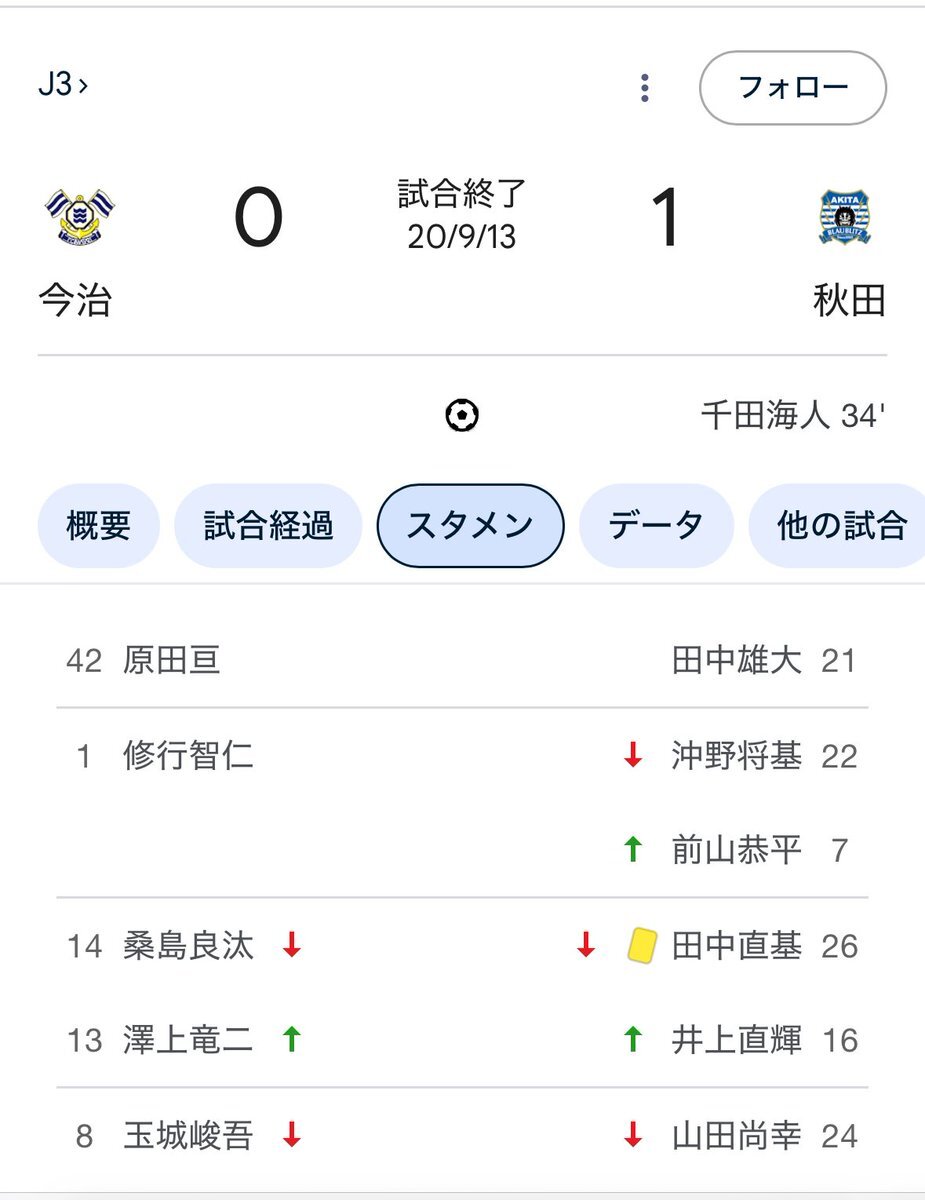Select the スタメン tab
Screen dimensions: 925x1200
pyautogui.click(x=470, y=526)
